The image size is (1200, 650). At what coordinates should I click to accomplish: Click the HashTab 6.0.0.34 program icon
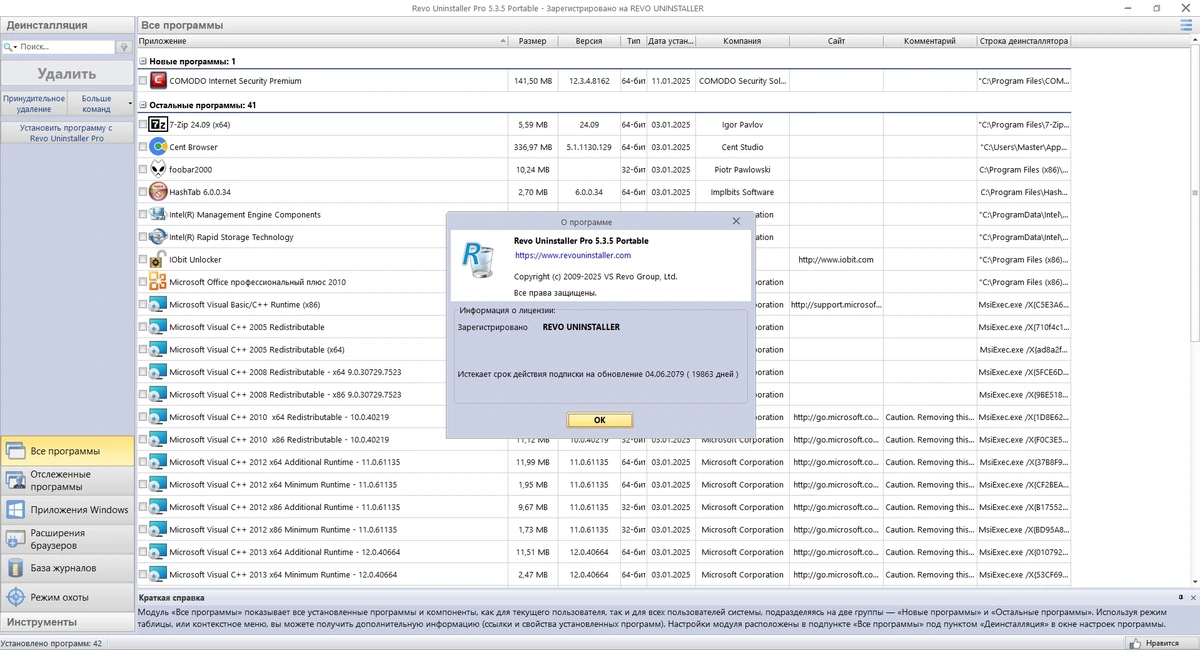coord(158,192)
